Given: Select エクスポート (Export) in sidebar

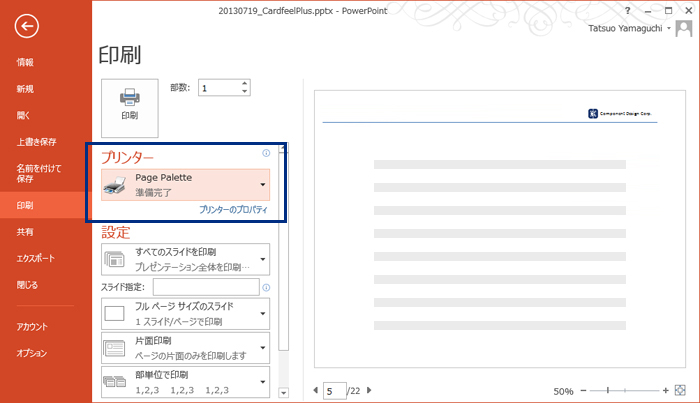Looking at the screenshot, I should [35, 258].
